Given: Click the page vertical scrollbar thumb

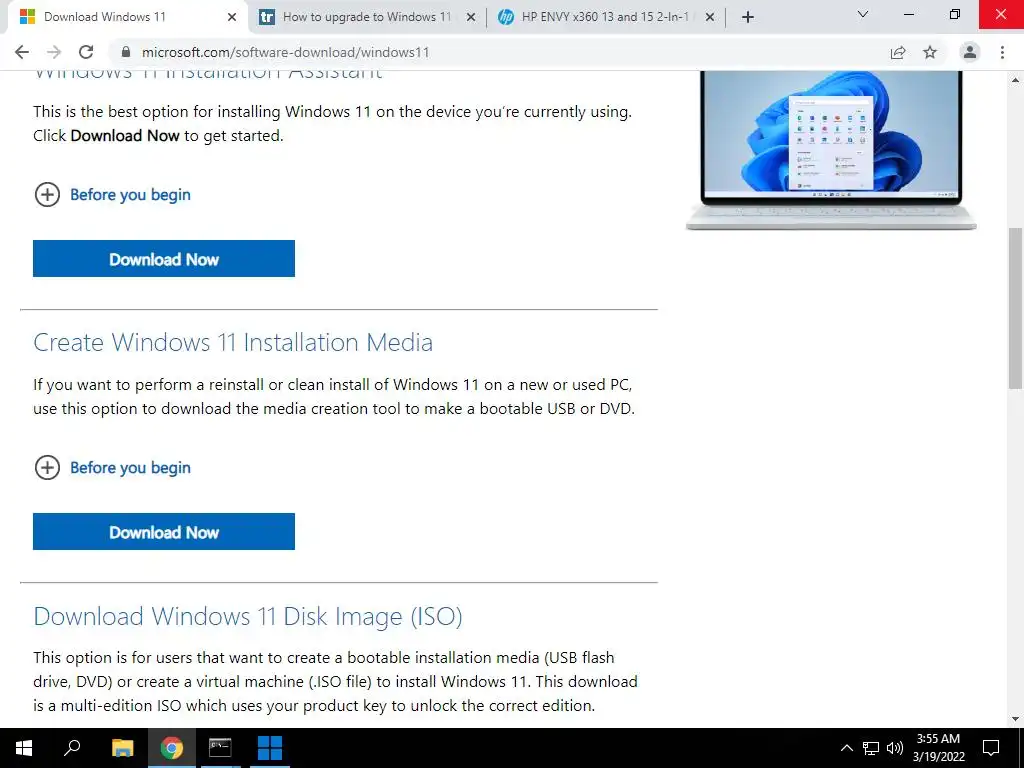Looking at the screenshot, I should (x=1016, y=308).
